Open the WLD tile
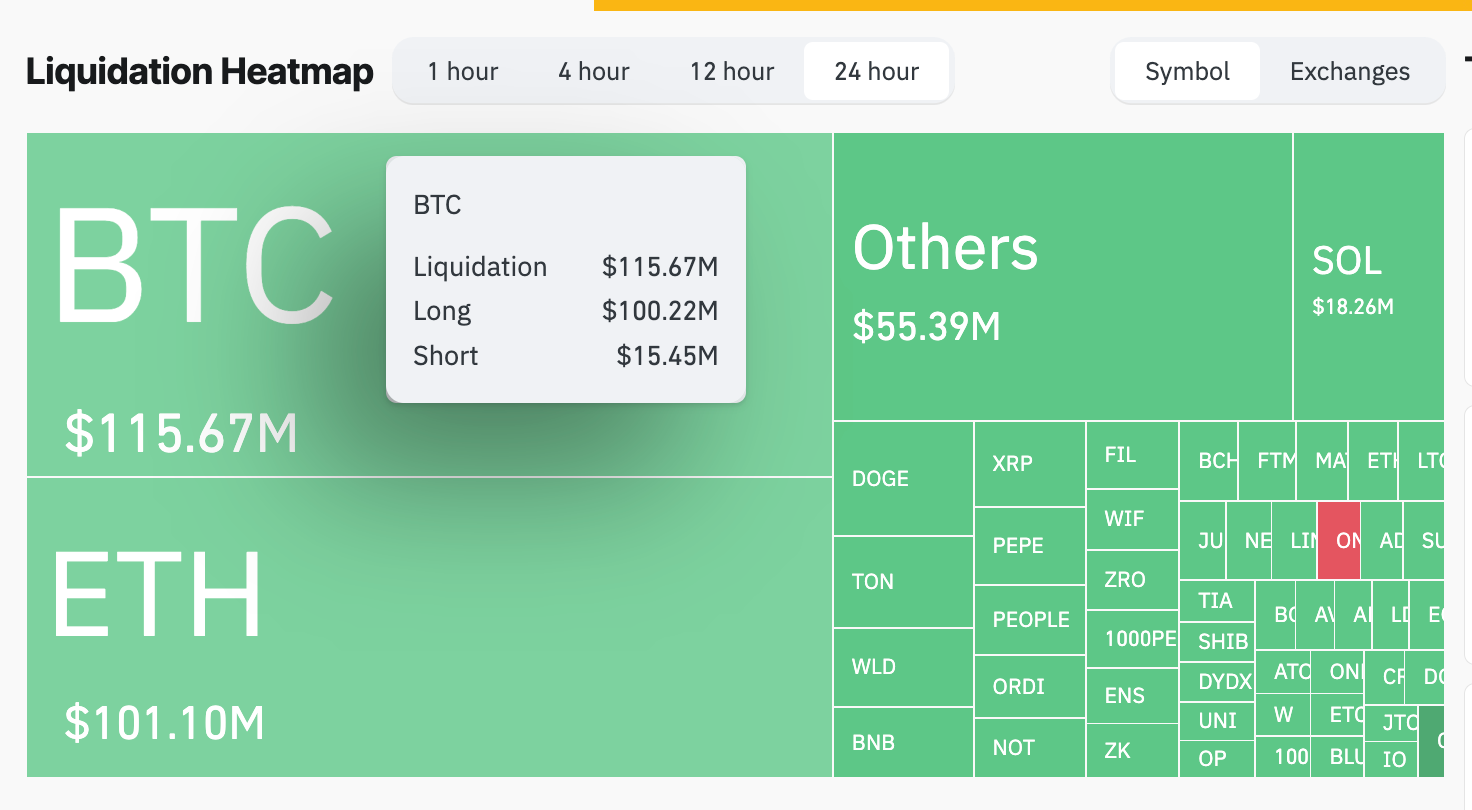 point(903,667)
